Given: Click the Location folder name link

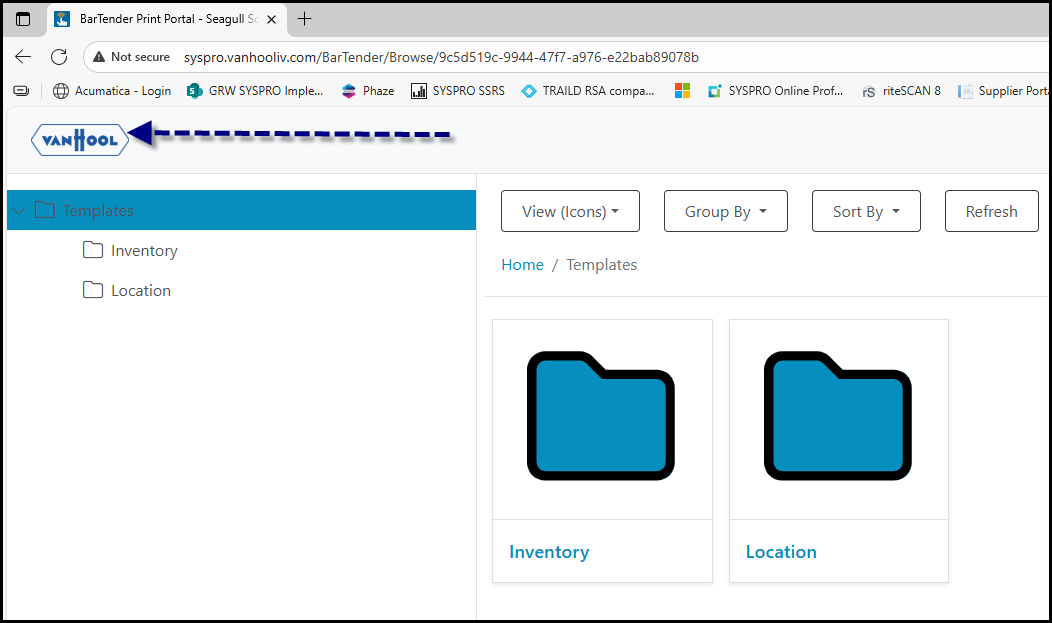Looking at the screenshot, I should tap(781, 552).
